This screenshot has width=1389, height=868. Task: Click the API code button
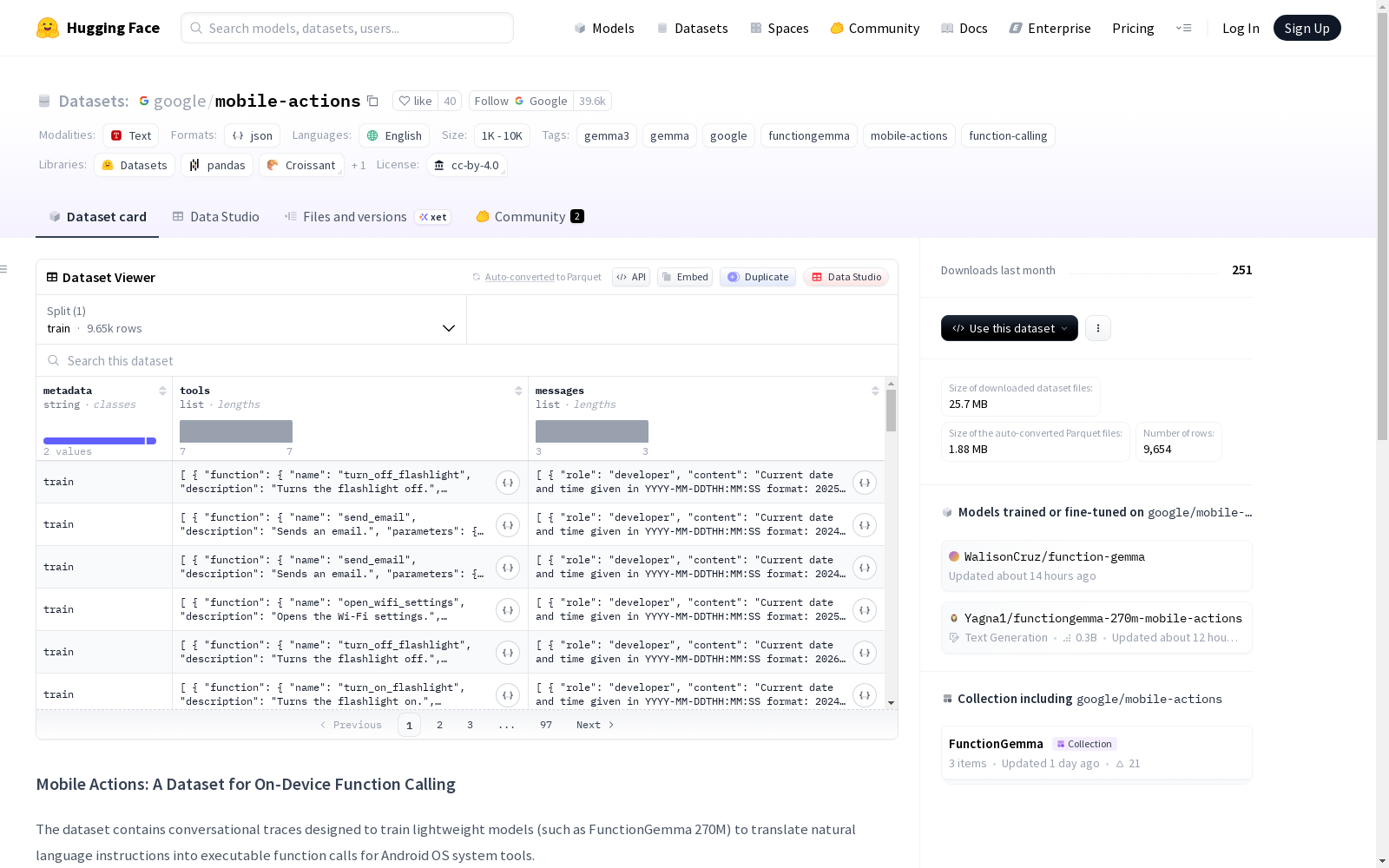click(631, 277)
